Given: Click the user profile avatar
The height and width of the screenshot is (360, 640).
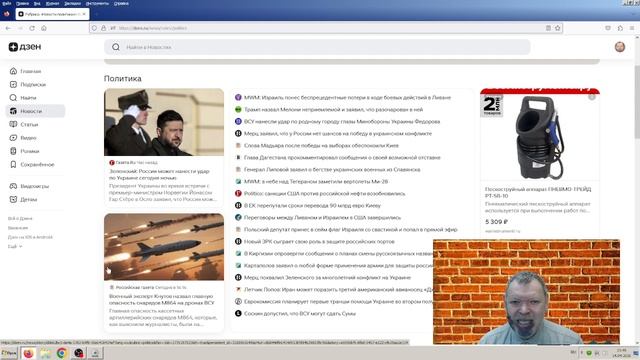Looking at the screenshot, I should pyautogui.click(x=620, y=47).
